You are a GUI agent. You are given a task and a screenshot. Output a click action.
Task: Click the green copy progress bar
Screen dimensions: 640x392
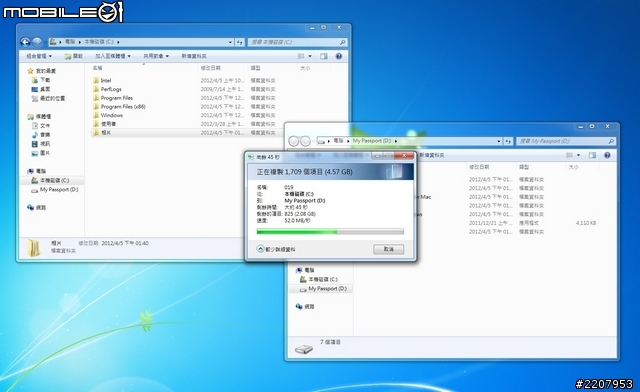(330, 232)
